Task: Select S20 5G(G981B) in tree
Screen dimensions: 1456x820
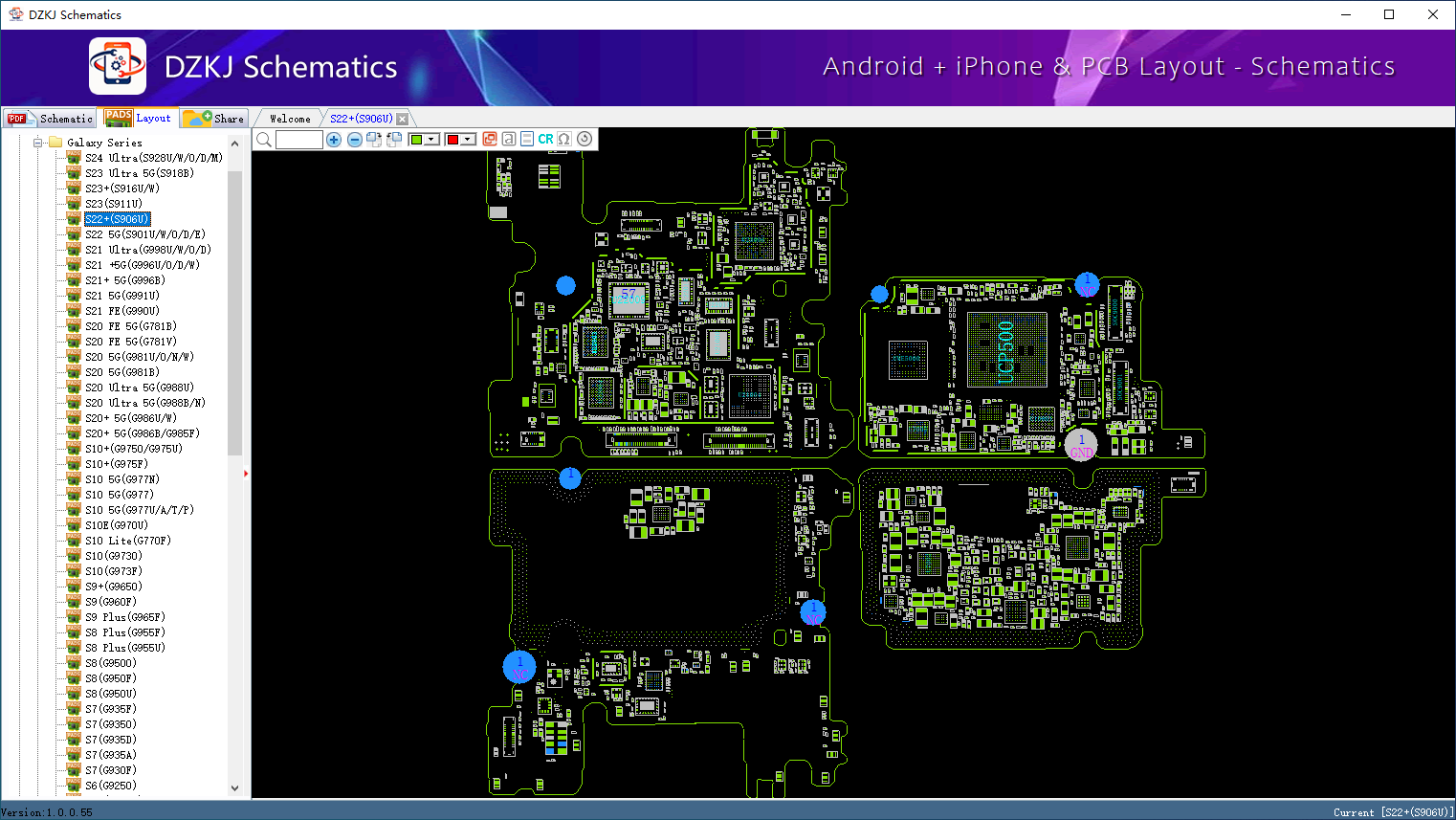Action: point(122,372)
